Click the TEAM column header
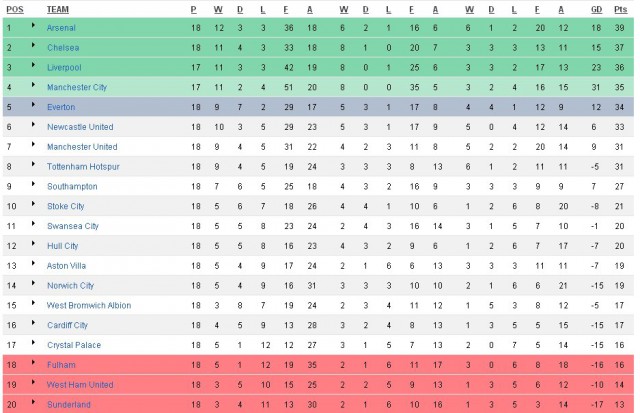 click(58, 9)
